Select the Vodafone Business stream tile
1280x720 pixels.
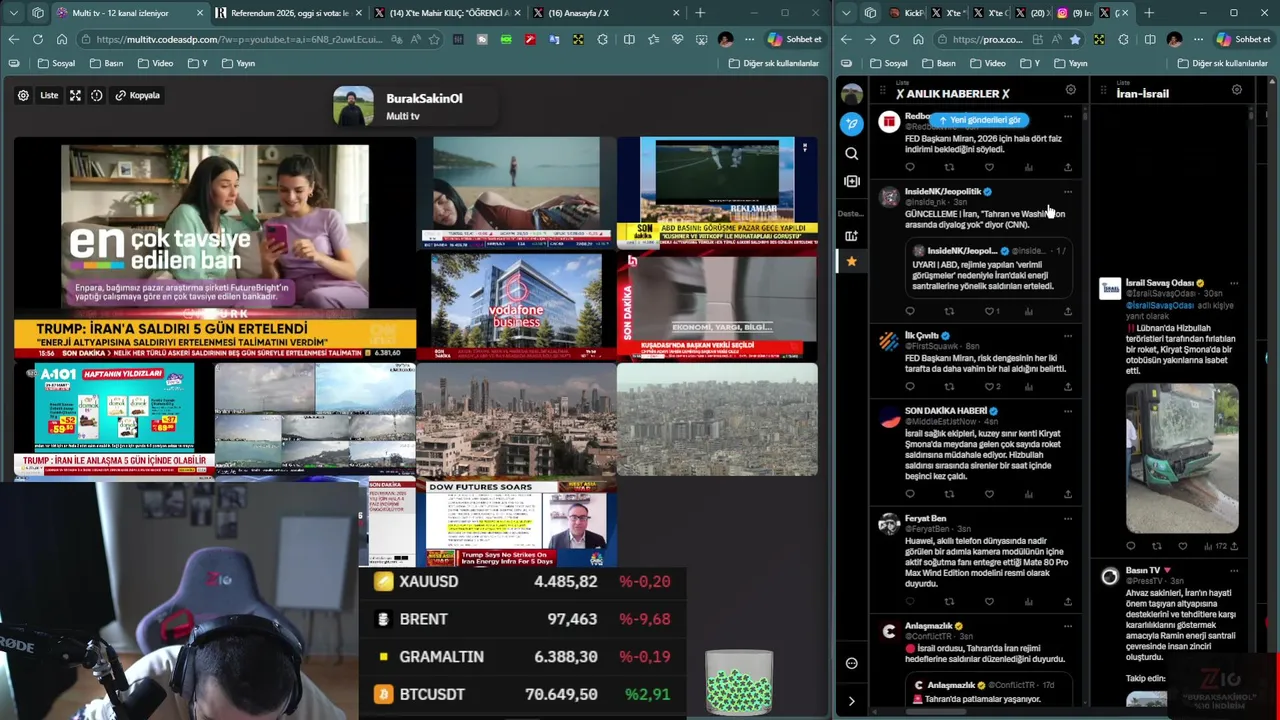[516, 304]
